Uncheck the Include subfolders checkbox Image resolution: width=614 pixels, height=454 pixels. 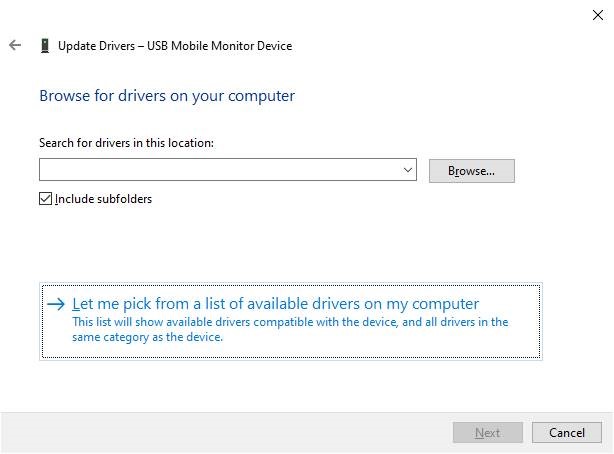[45, 199]
